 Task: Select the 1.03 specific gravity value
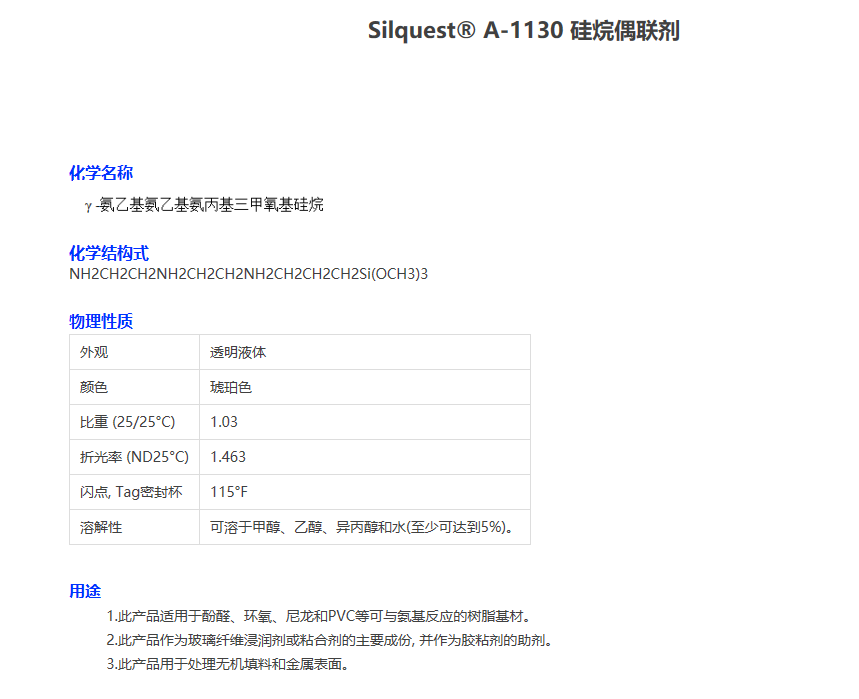click(224, 422)
